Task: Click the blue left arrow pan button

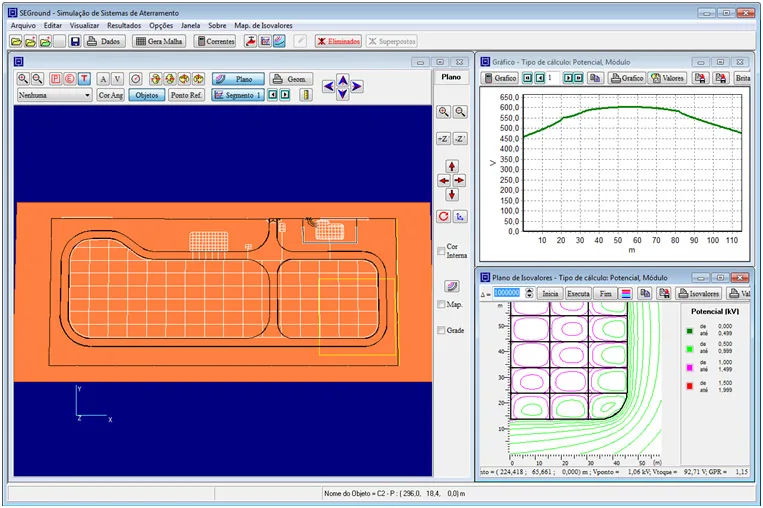Action: 329,86
